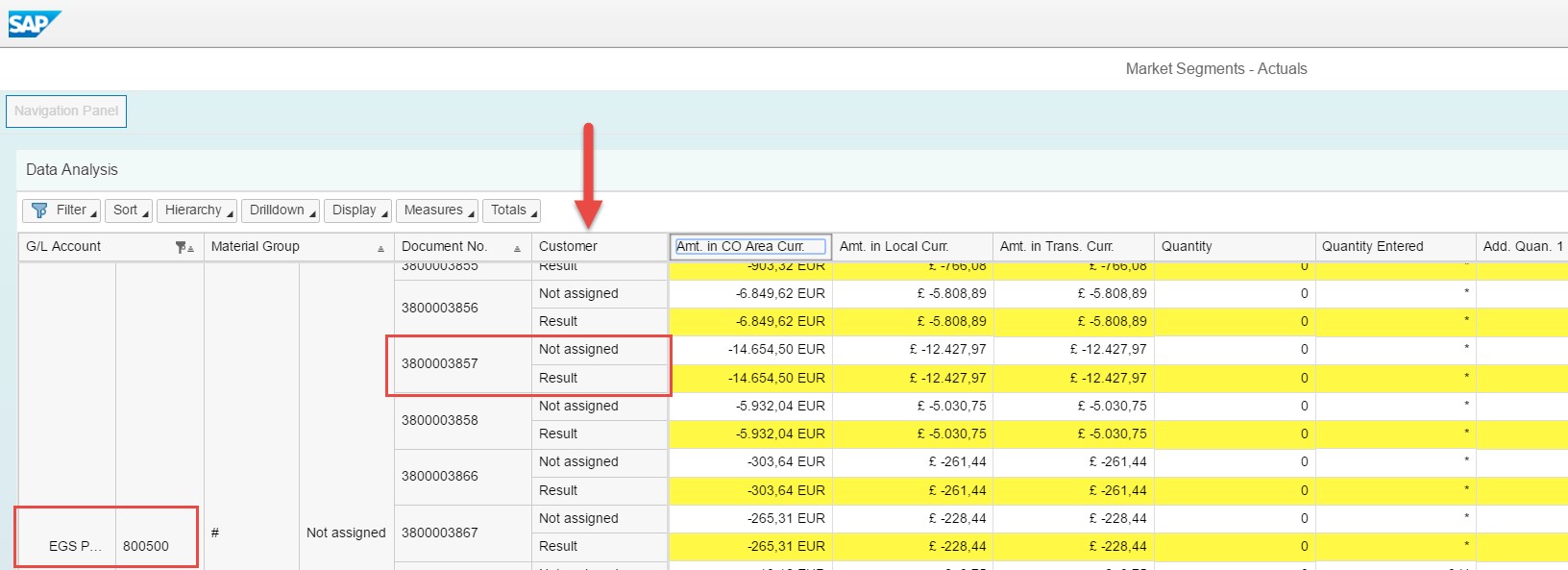Open the Display menu
1568x570 pixels.
(357, 211)
